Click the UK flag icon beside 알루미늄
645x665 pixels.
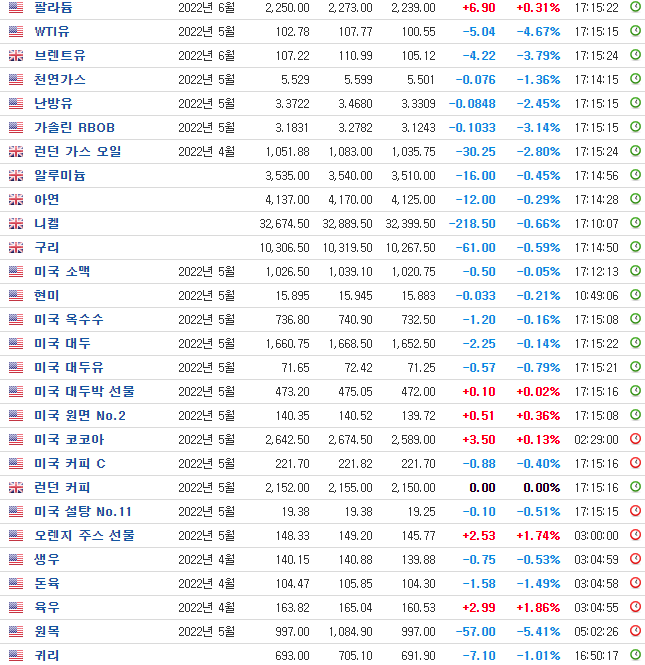pos(16,175)
